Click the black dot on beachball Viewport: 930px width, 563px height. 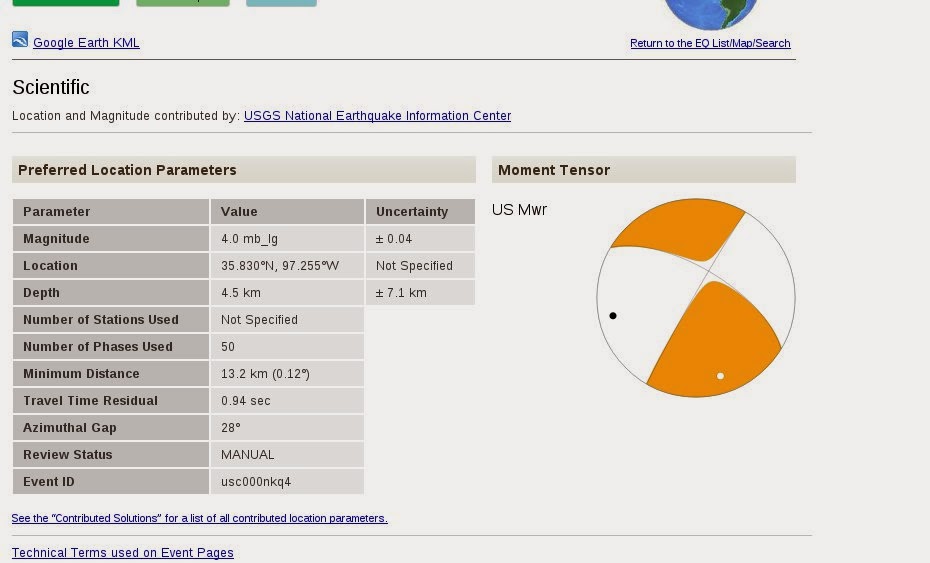tap(613, 316)
